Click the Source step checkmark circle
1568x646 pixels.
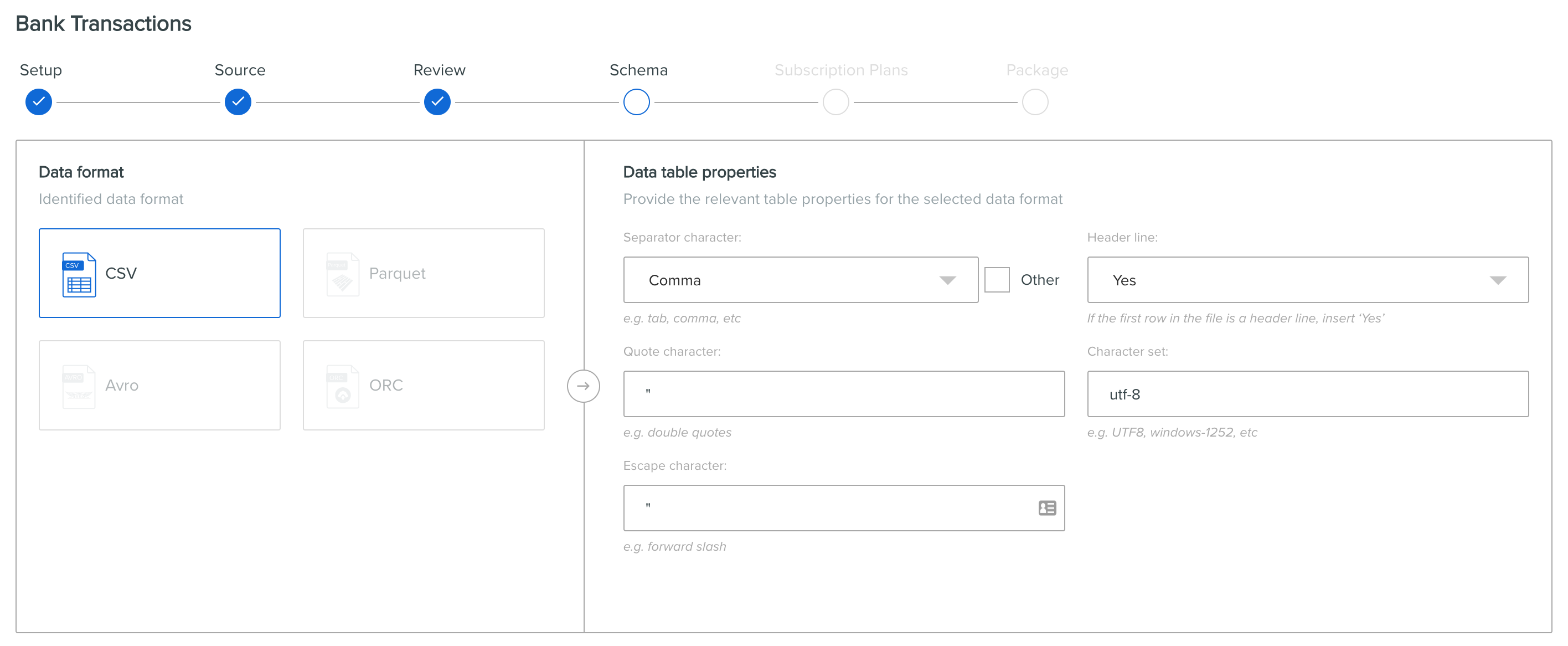click(x=238, y=102)
